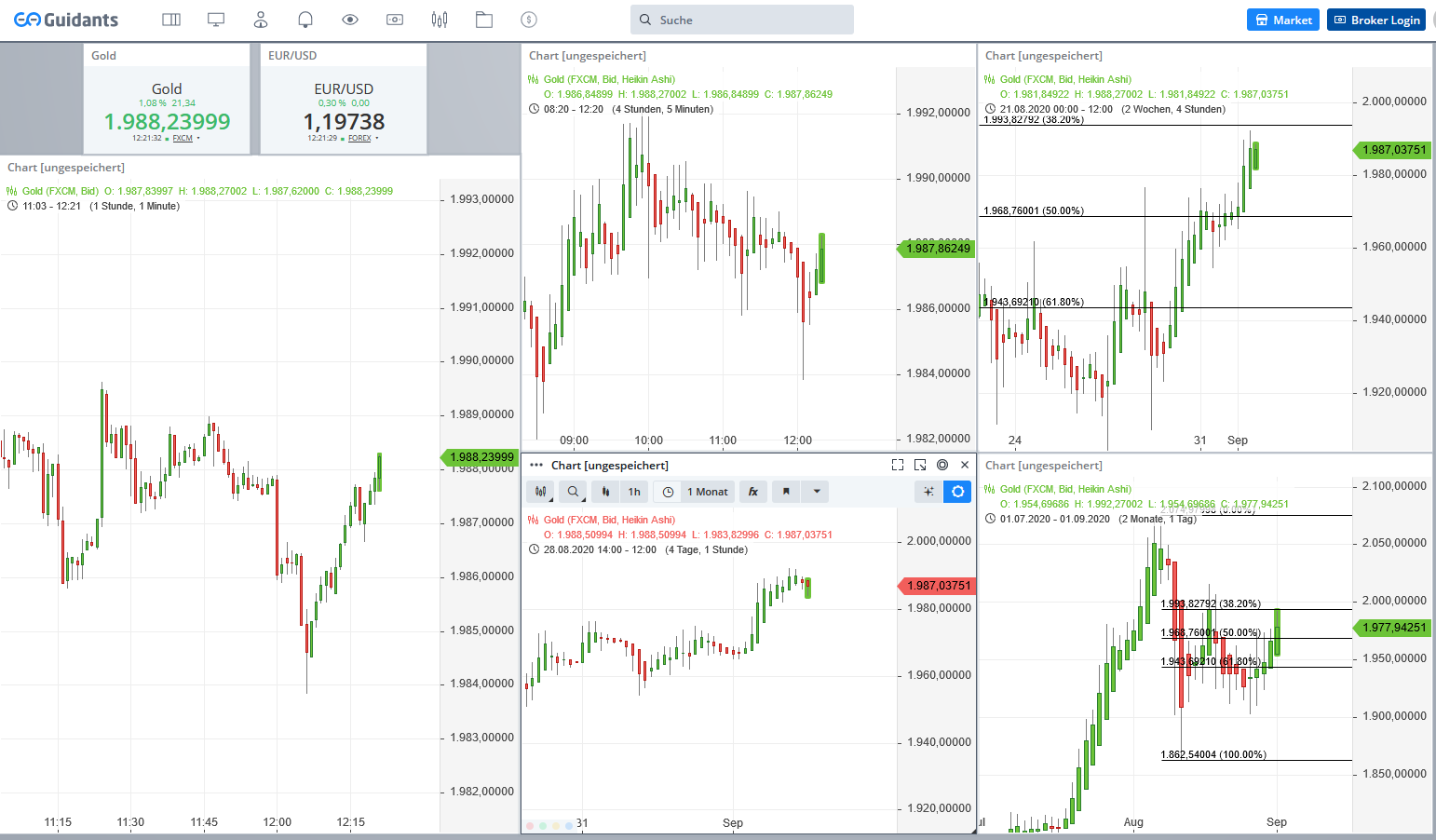Click the 1.987,86249 price marker on 5-minute chart
1436x840 pixels.
[935, 248]
